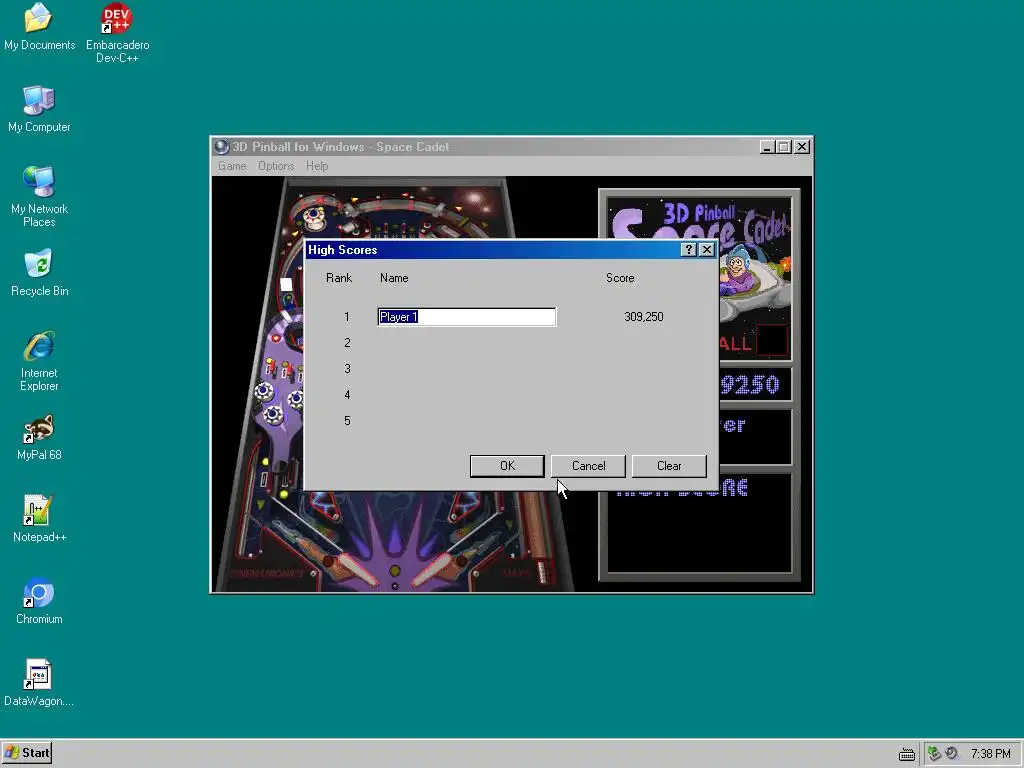Image resolution: width=1024 pixels, height=768 pixels.
Task: Open DataWagon desktop shortcut
Action: tap(39, 683)
